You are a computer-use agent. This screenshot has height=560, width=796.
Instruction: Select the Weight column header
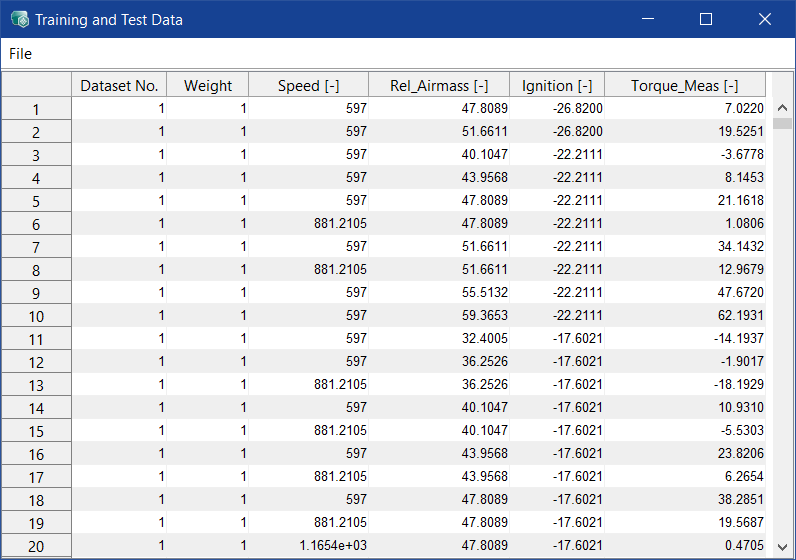(x=208, y=86)
